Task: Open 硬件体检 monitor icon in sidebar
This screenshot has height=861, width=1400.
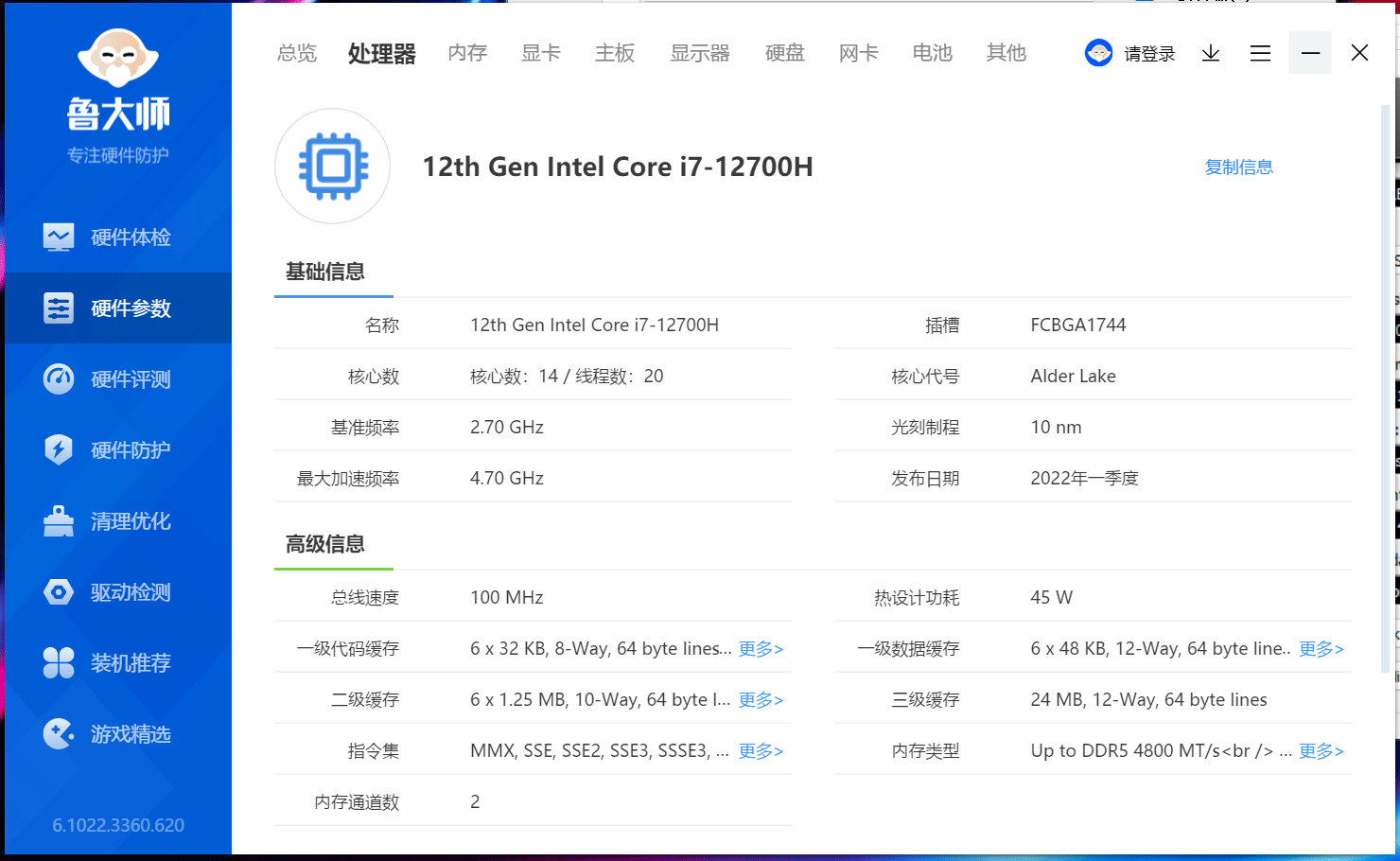Action: coord(59,237)
